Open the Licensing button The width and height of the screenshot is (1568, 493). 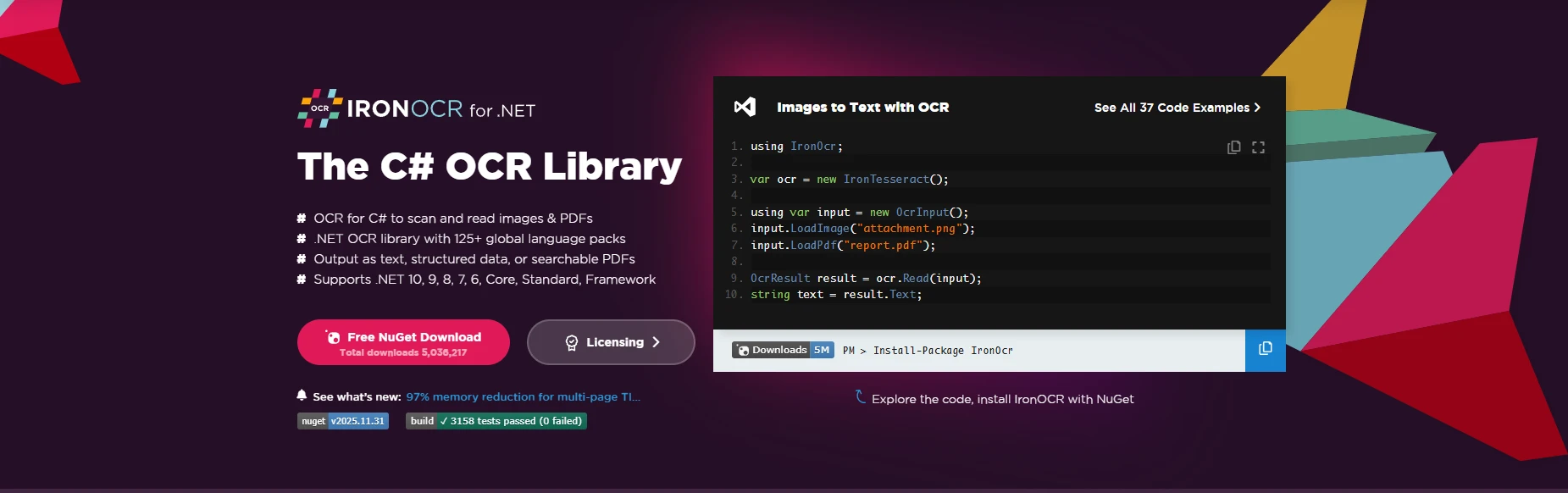[x=611, y=342]
